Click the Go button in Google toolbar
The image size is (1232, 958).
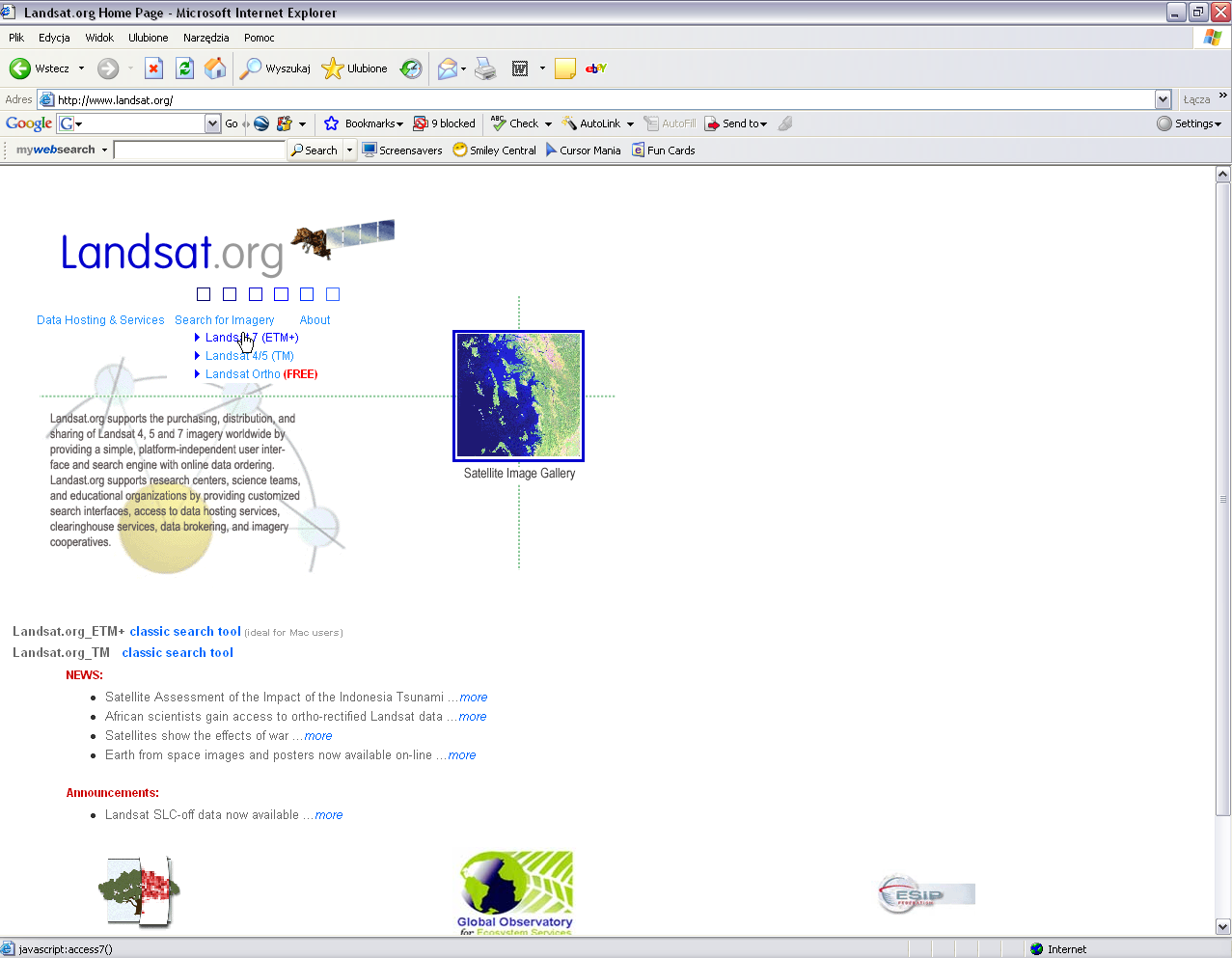(x=232, y=123)
